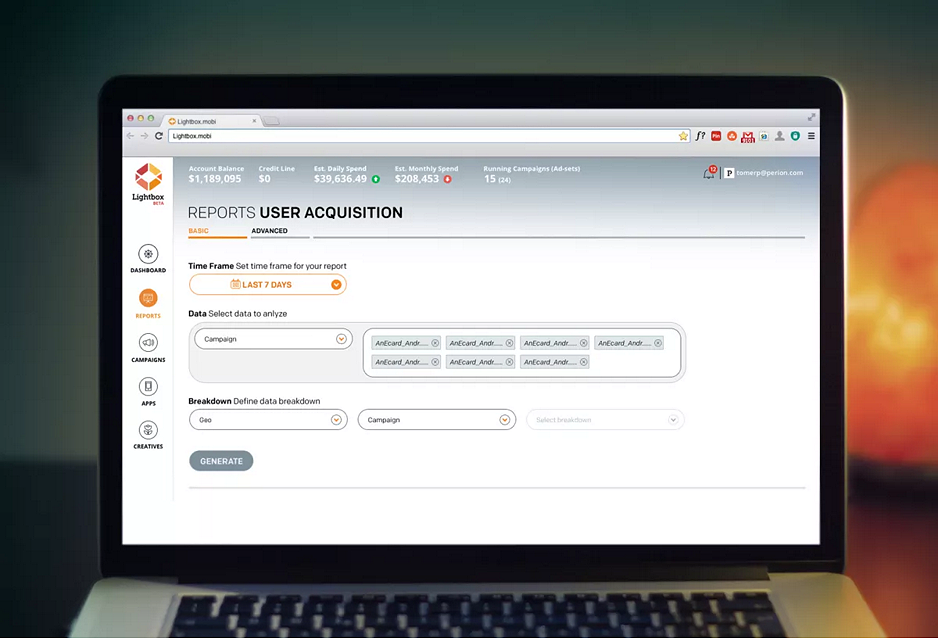This screenshot has width=938, height=640.
Task: Open a new browser tab
Action: pyautogui.click(x=272, y=121)
